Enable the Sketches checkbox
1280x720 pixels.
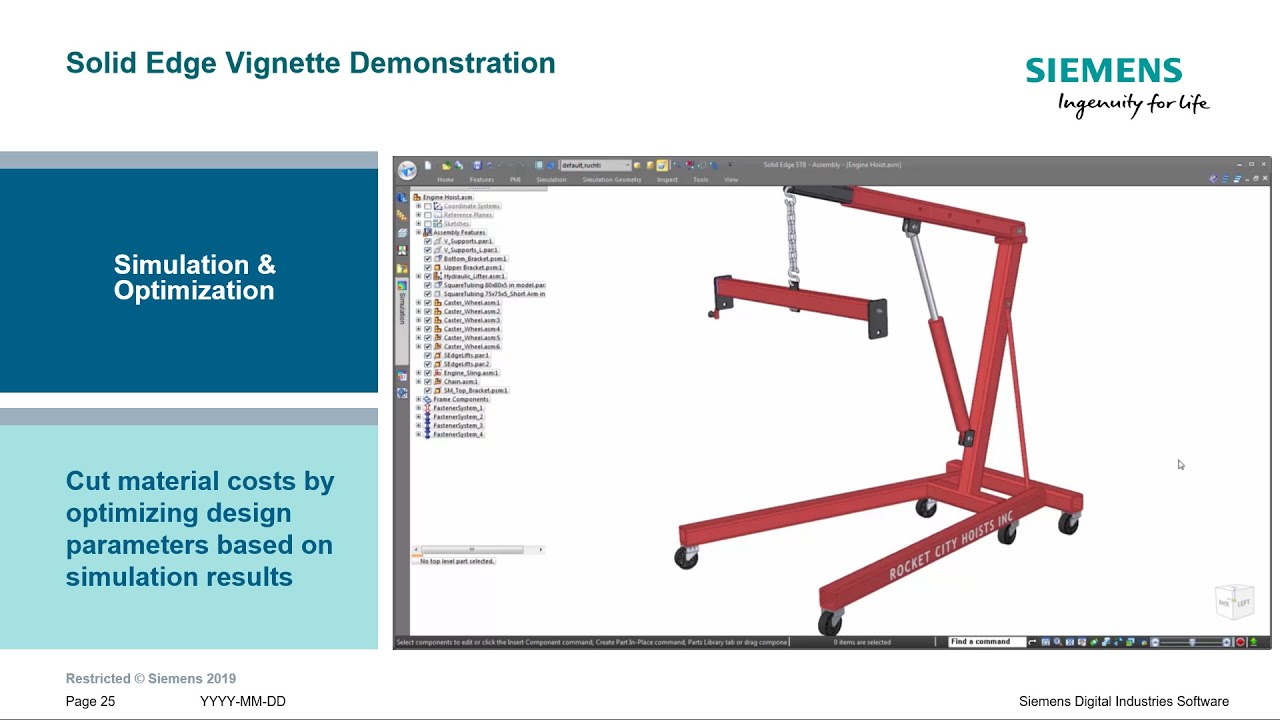(428, 224)
